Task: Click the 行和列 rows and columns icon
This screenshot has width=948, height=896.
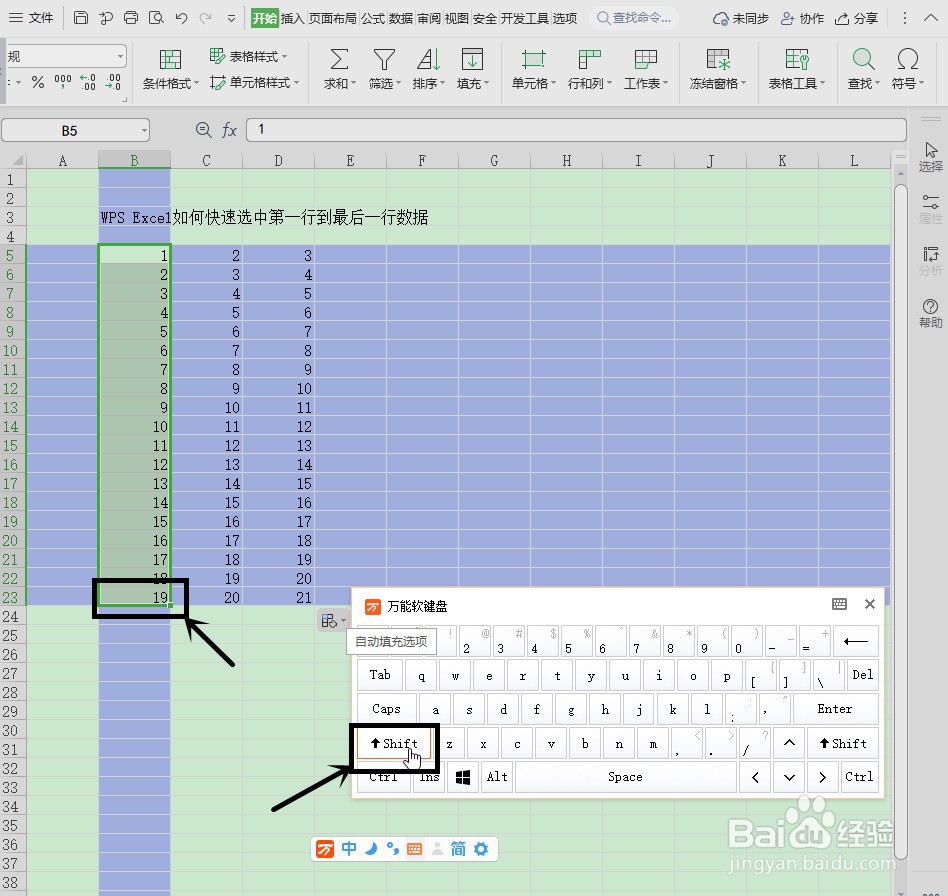Action: click(589, 59)
